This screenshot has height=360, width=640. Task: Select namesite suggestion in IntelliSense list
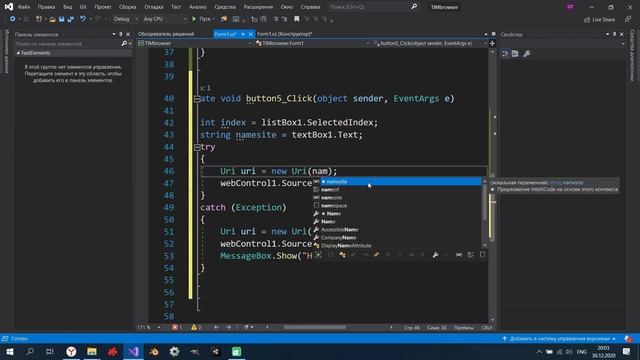pyautogui.click(x=397, y=182)
